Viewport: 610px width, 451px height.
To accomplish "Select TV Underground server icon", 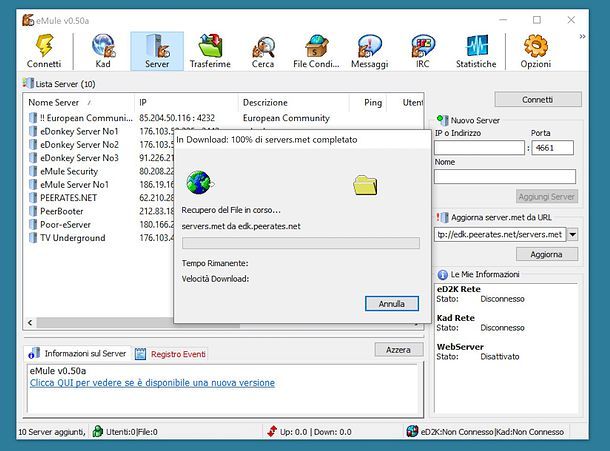I will click(x=33, y=238).
